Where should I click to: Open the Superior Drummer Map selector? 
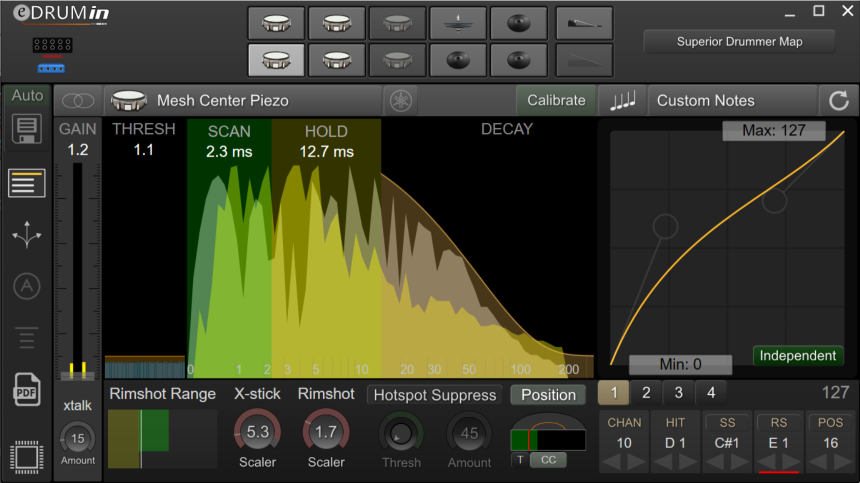[739, 42]
